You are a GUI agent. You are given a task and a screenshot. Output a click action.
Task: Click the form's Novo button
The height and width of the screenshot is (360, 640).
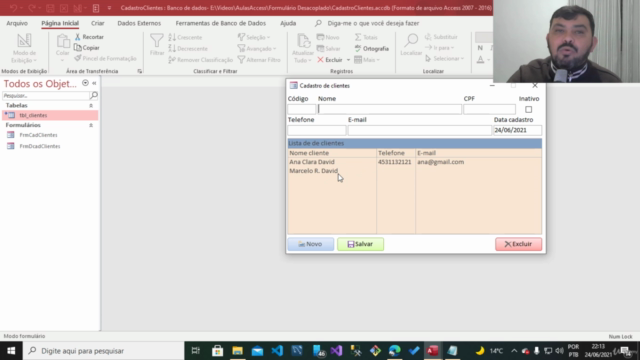coord(311,244)
